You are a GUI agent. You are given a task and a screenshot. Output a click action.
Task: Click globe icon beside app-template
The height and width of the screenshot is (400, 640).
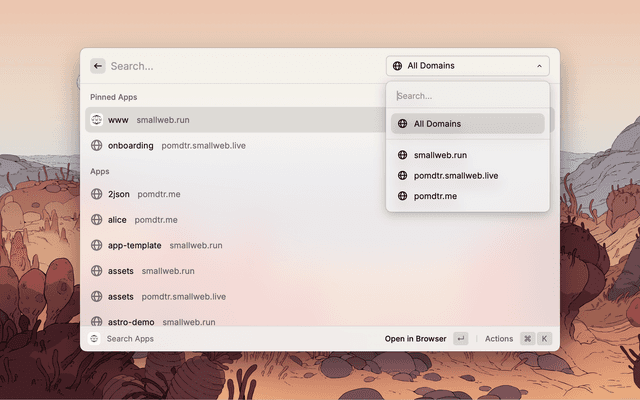point(97,245)
